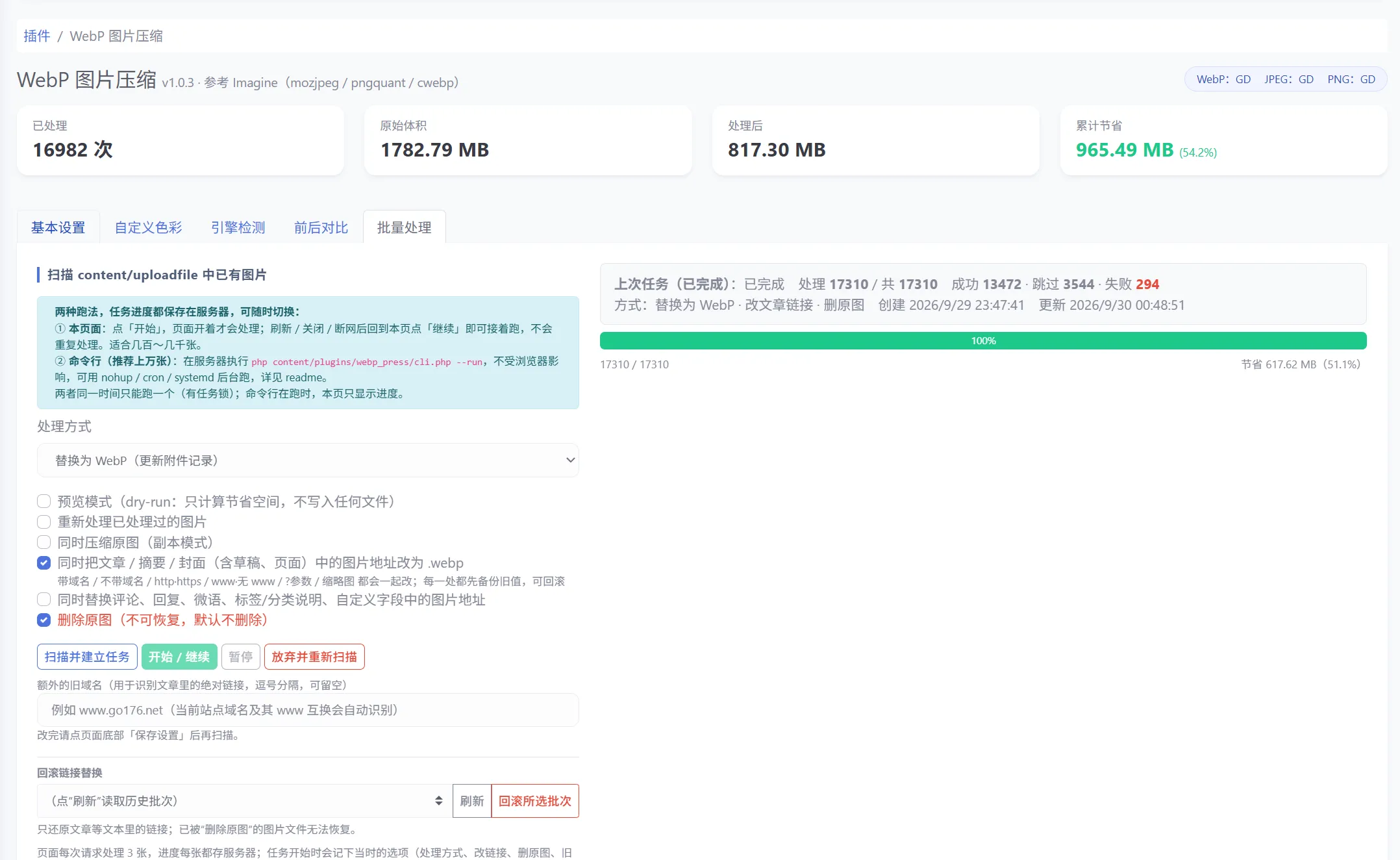Switch to the 前后对比 tab

[321, 227]
